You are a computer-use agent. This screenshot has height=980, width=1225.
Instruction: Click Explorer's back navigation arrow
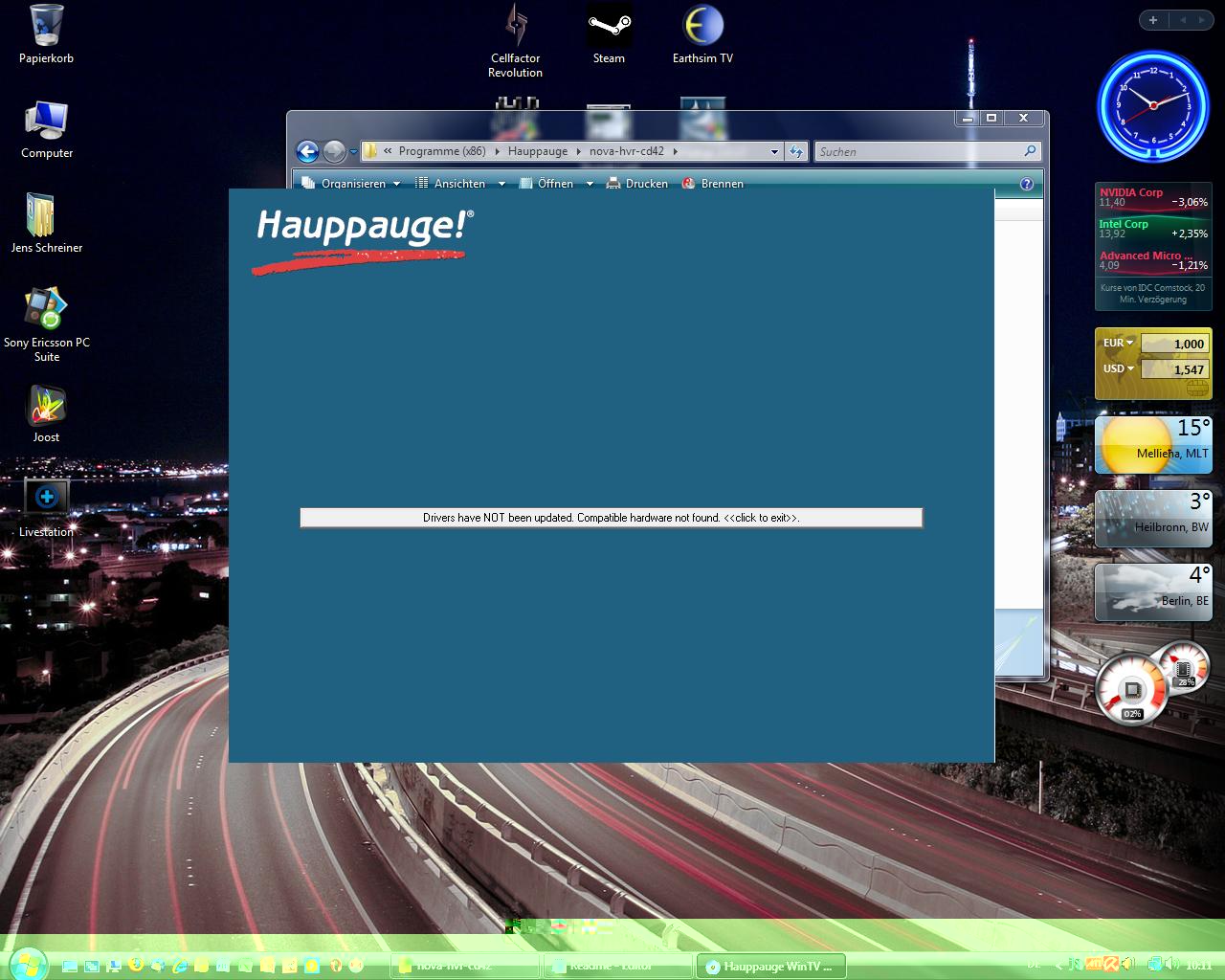click(x=307, y=151)
